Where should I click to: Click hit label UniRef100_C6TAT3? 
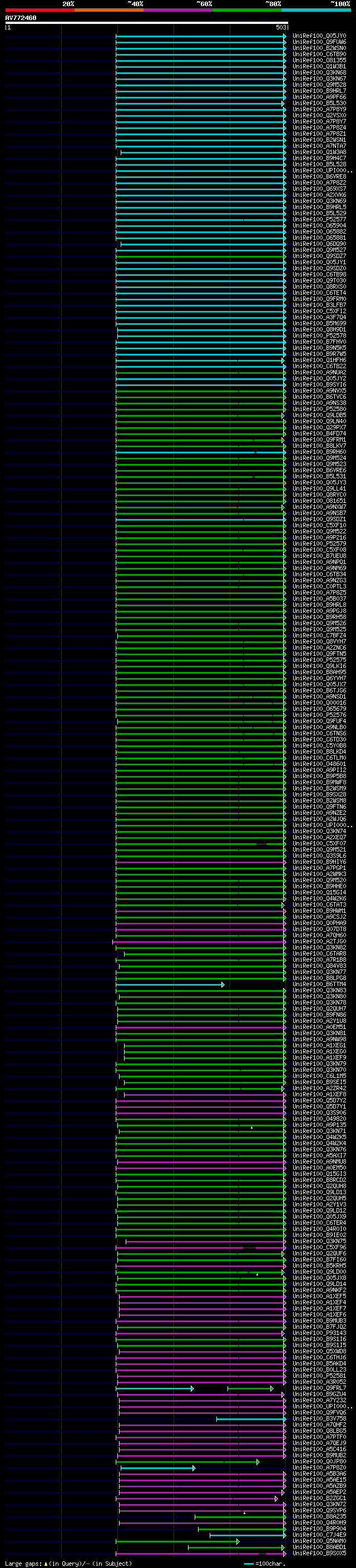click(319, 904)
